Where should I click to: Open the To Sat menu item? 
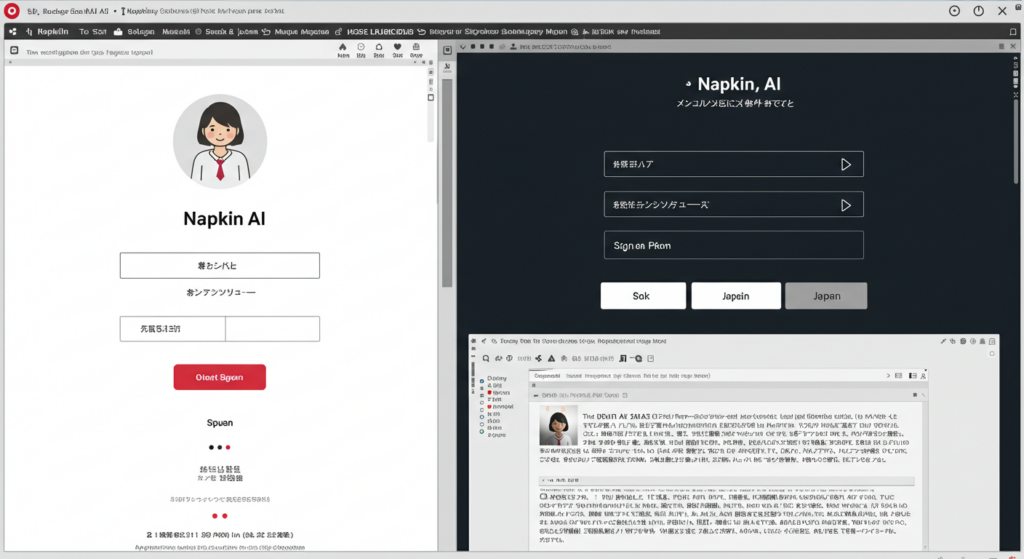[93, 31]
